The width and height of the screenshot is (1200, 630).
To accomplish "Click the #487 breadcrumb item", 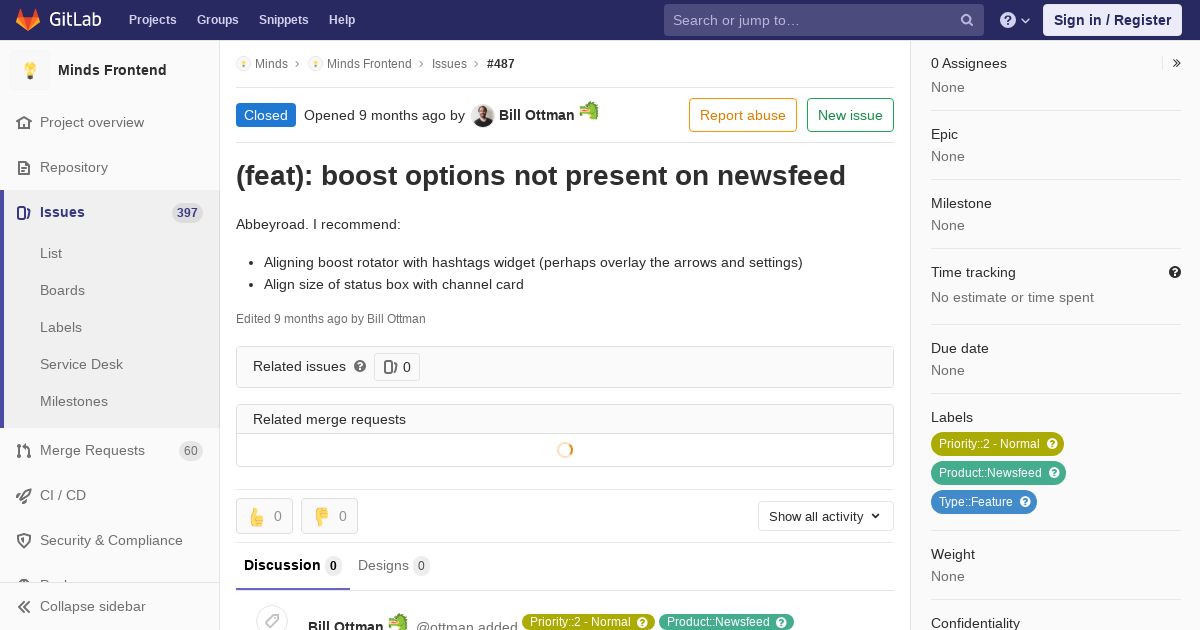I will pyautogui.click(x=501, y=64).
